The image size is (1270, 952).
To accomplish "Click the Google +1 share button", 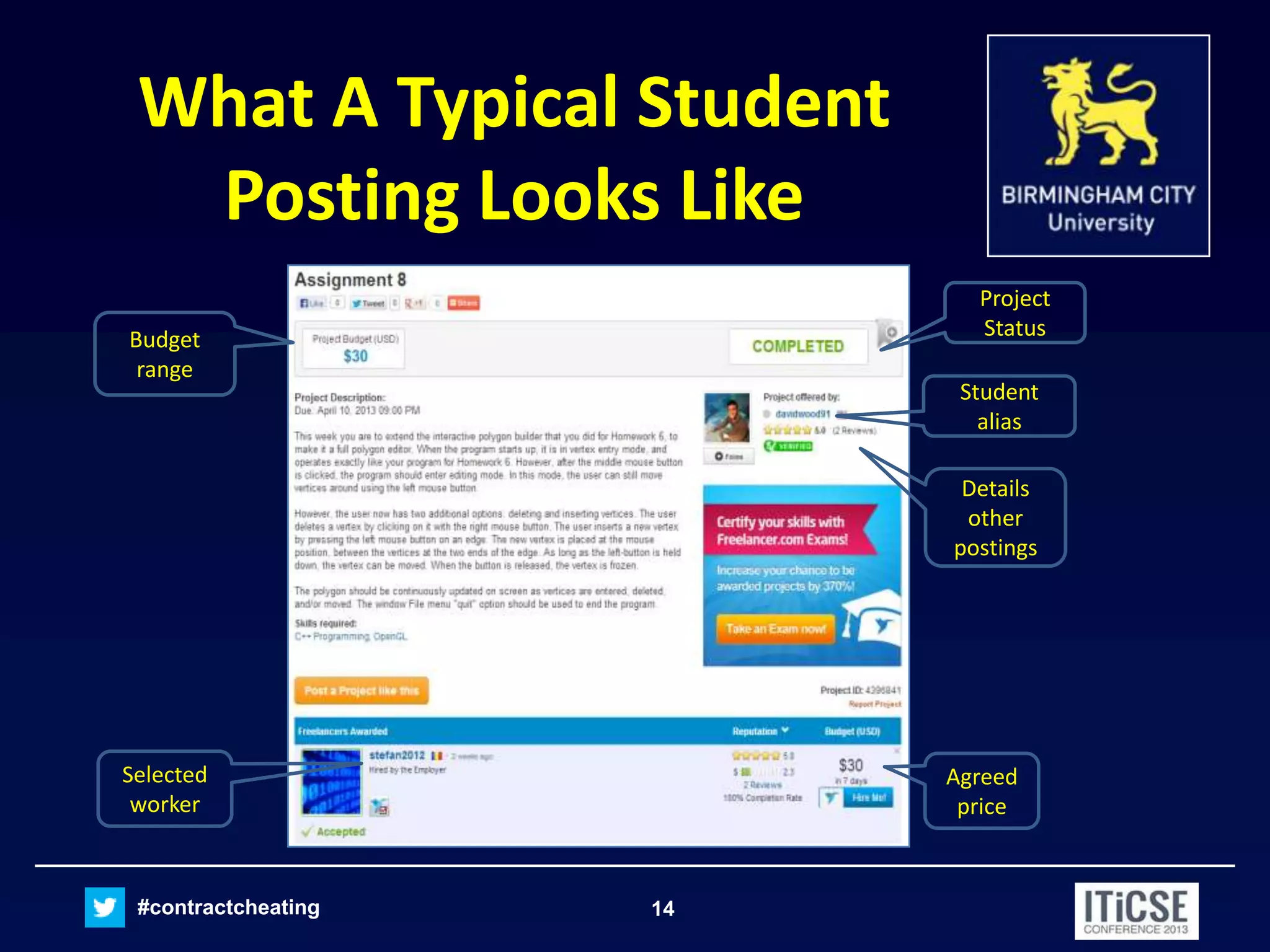I will [414, 303].
